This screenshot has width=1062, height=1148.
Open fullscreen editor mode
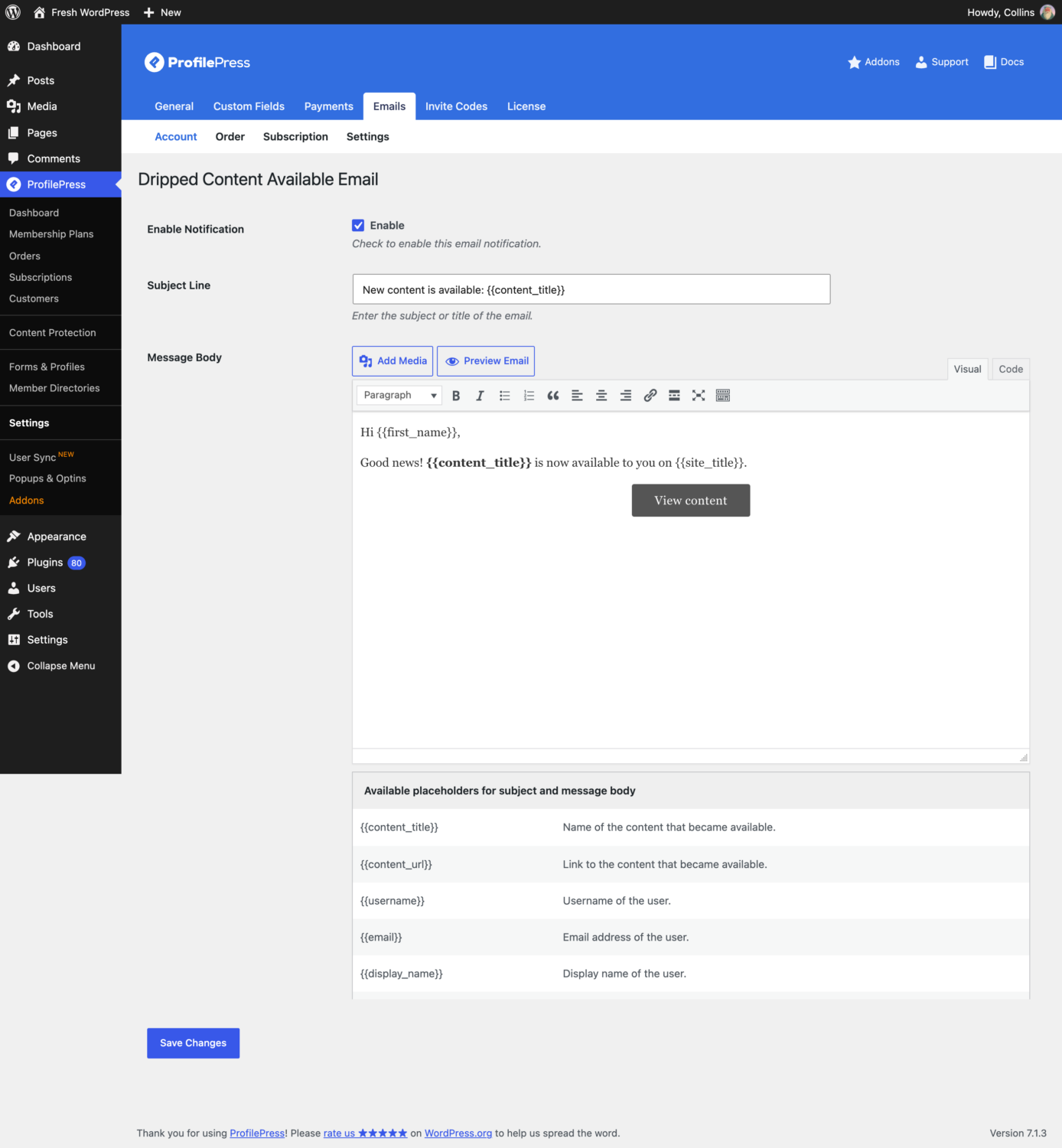tap(699, 396)
